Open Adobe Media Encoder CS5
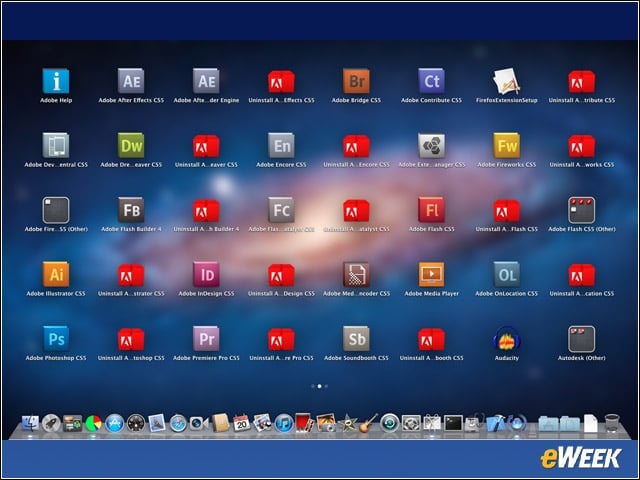This screenshot has width=640, height=480. (x=356, y=274)
